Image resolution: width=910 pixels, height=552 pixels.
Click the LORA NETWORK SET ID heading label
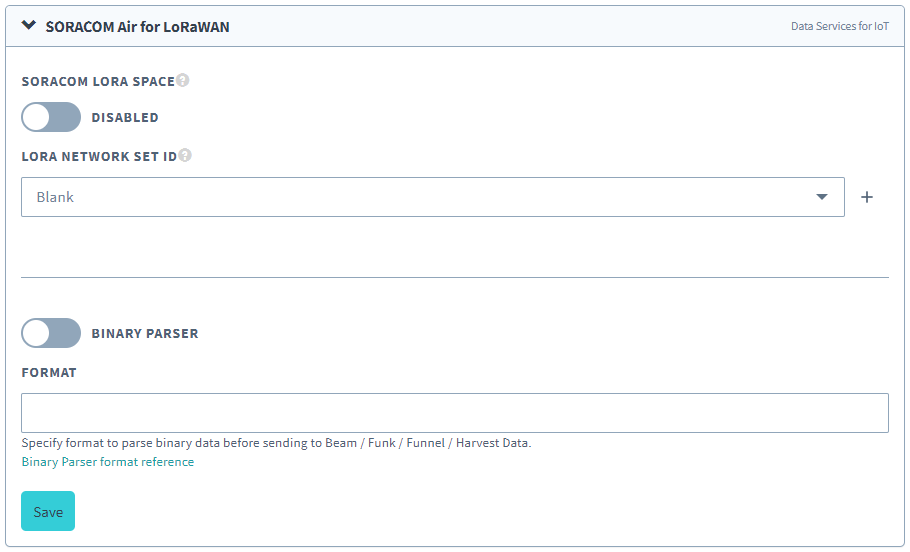99,156
